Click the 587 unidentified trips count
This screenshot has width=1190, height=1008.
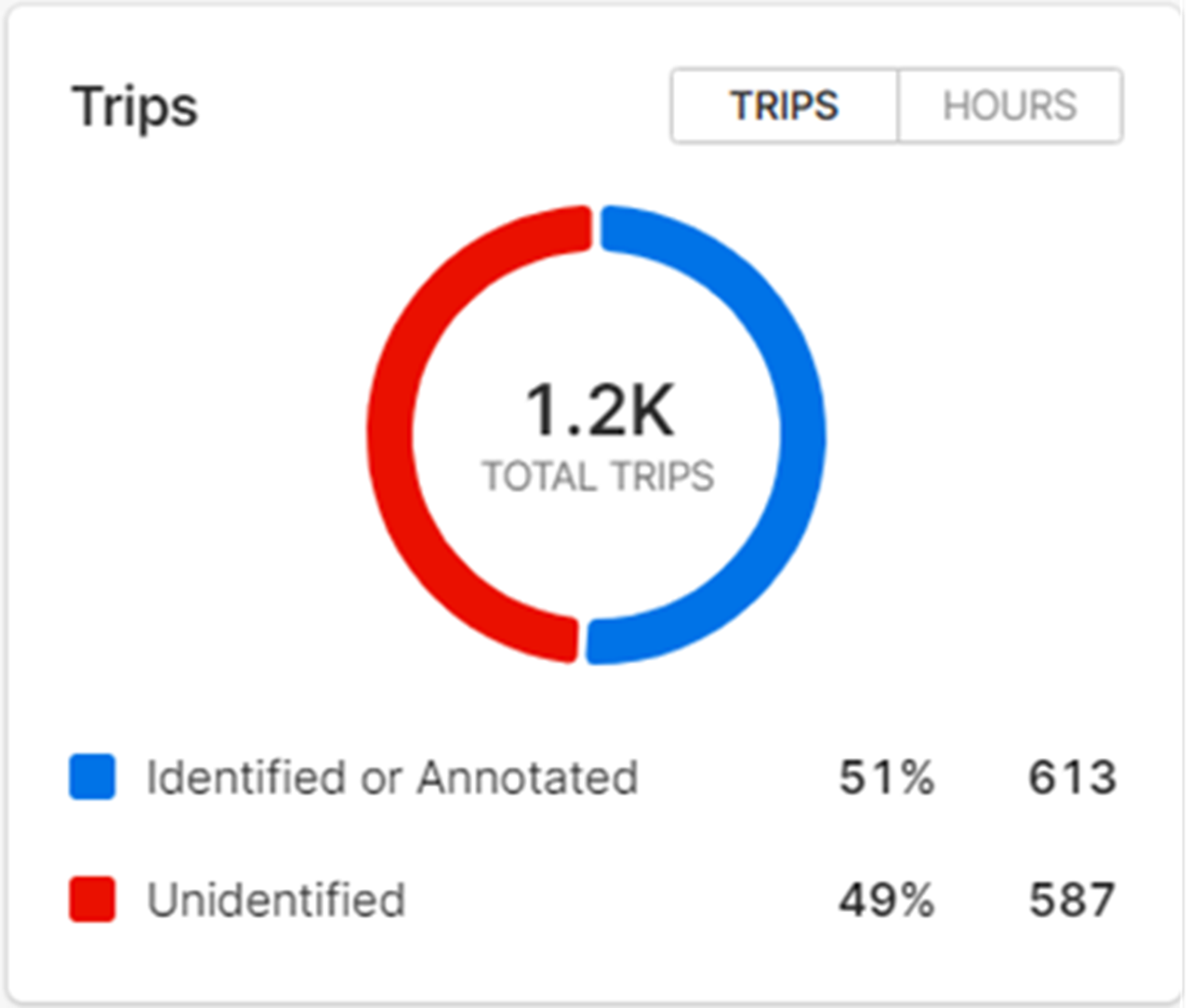point(1072,900)
